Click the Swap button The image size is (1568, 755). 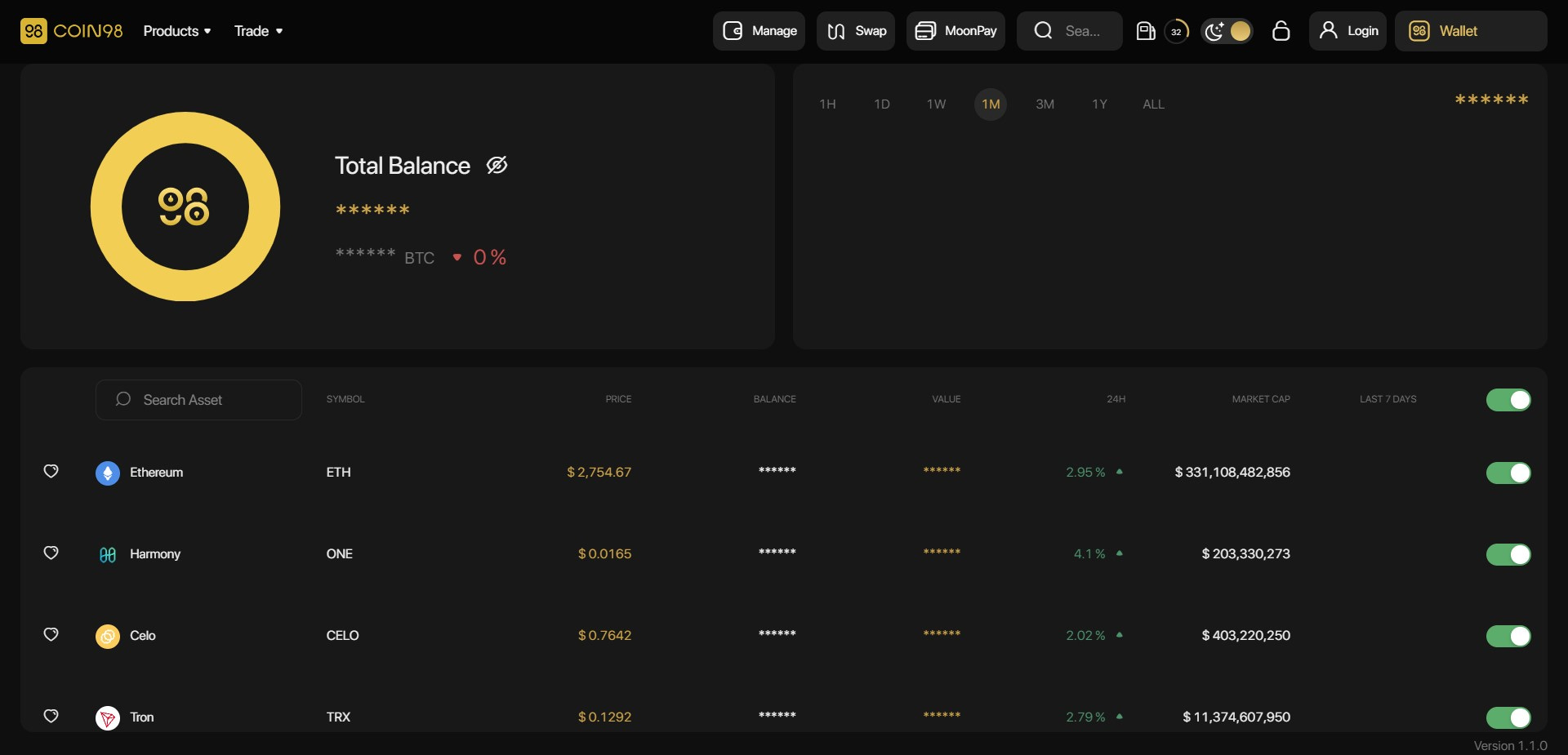pos(856,31)
